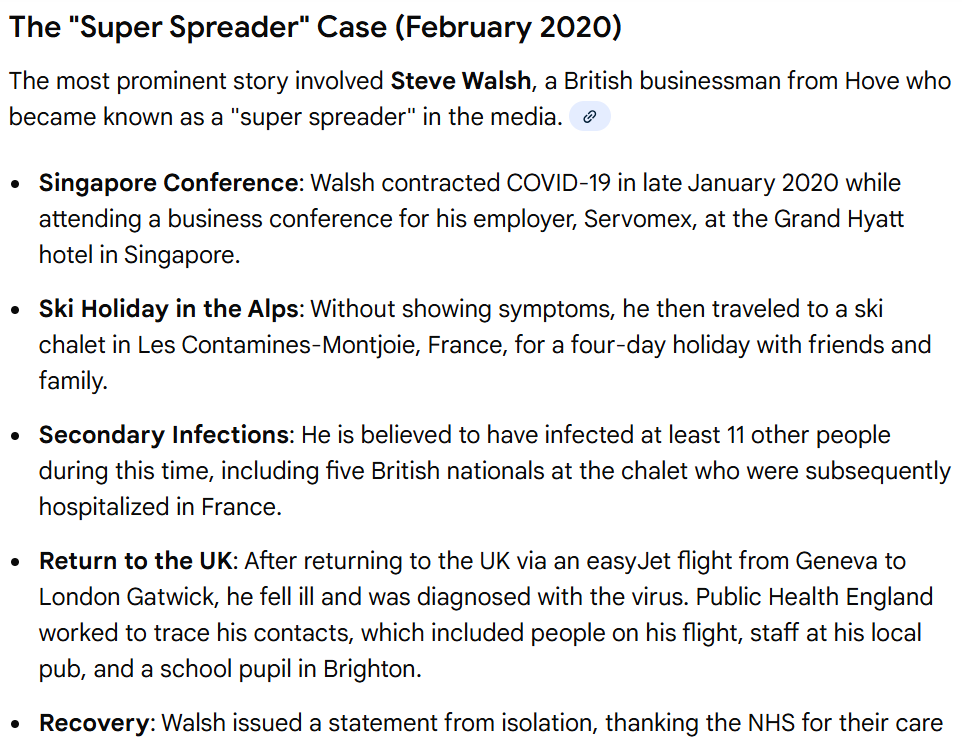Click the bold Singapore Conference label
962x742 pixels.
coord(168,183)
